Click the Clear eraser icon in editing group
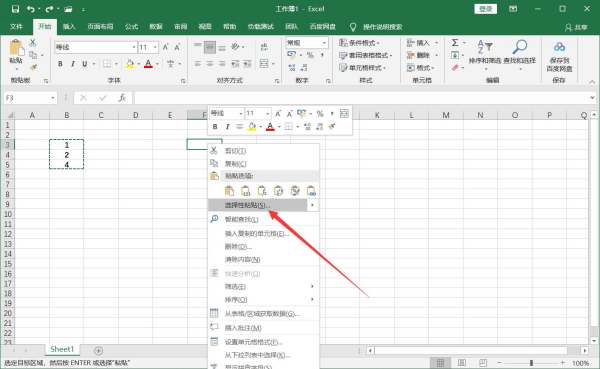Screen dimensions: 600x369 455,68
